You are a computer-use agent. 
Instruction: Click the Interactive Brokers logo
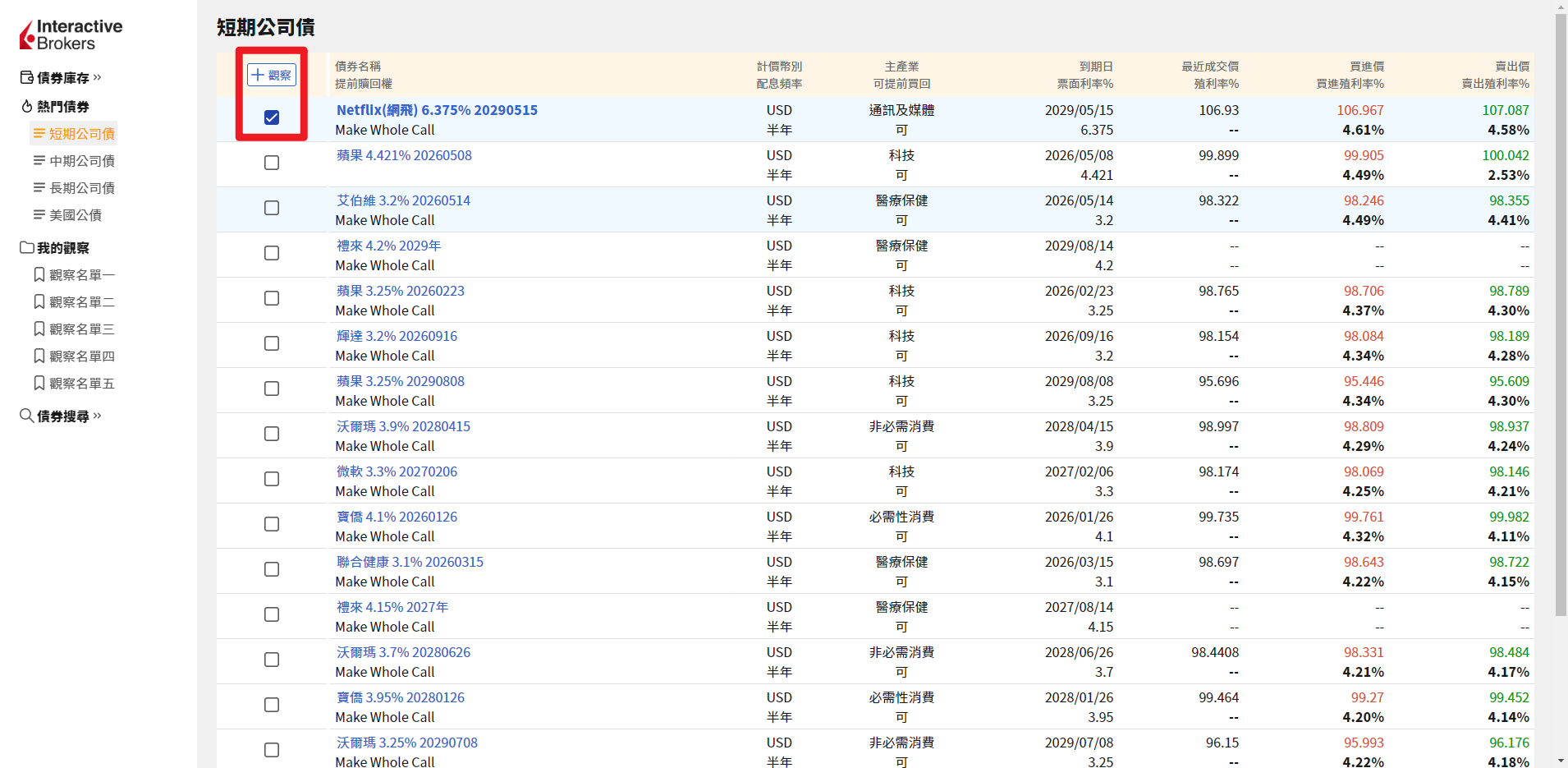click(71, 35)
